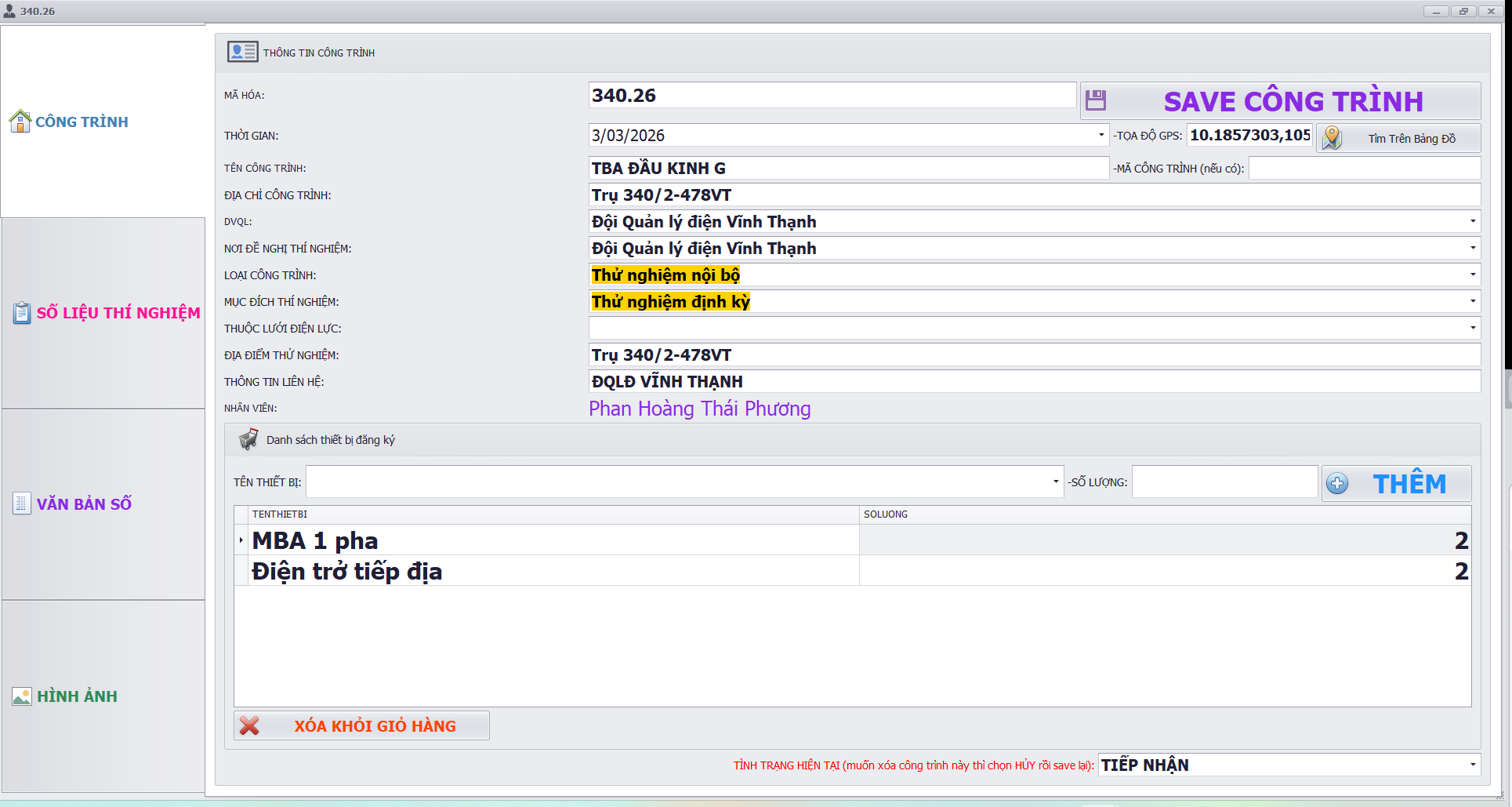Open the THỜI GIAN date dropdown
1512x807 pixels.
1100,135
